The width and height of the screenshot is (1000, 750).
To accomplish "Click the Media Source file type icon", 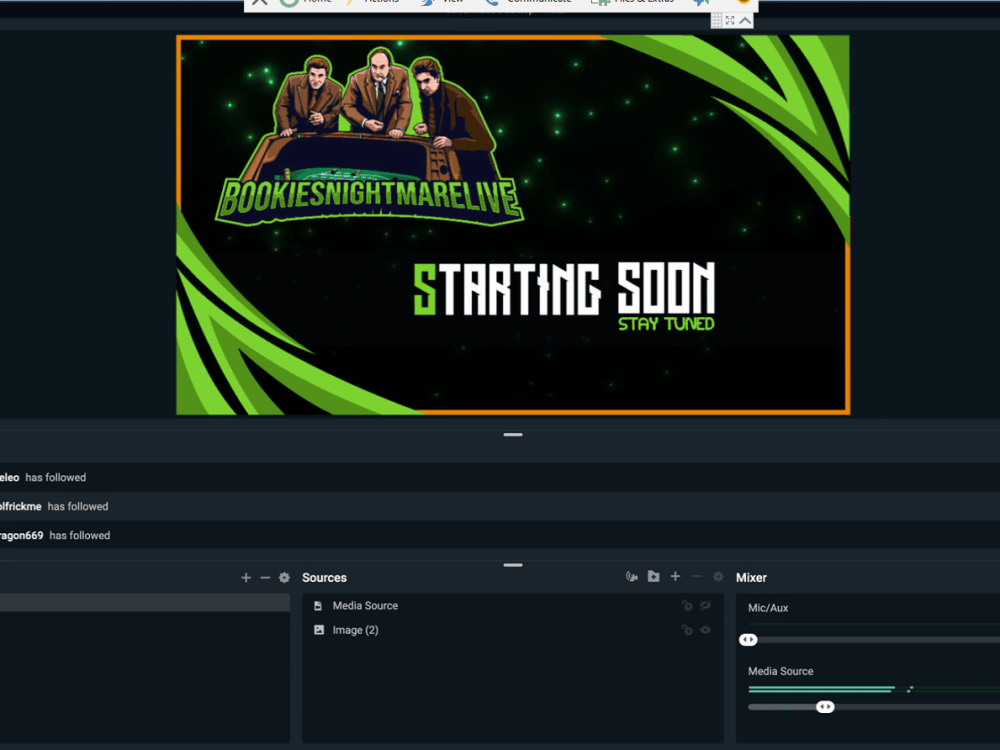I will click(x=318, y=606).
